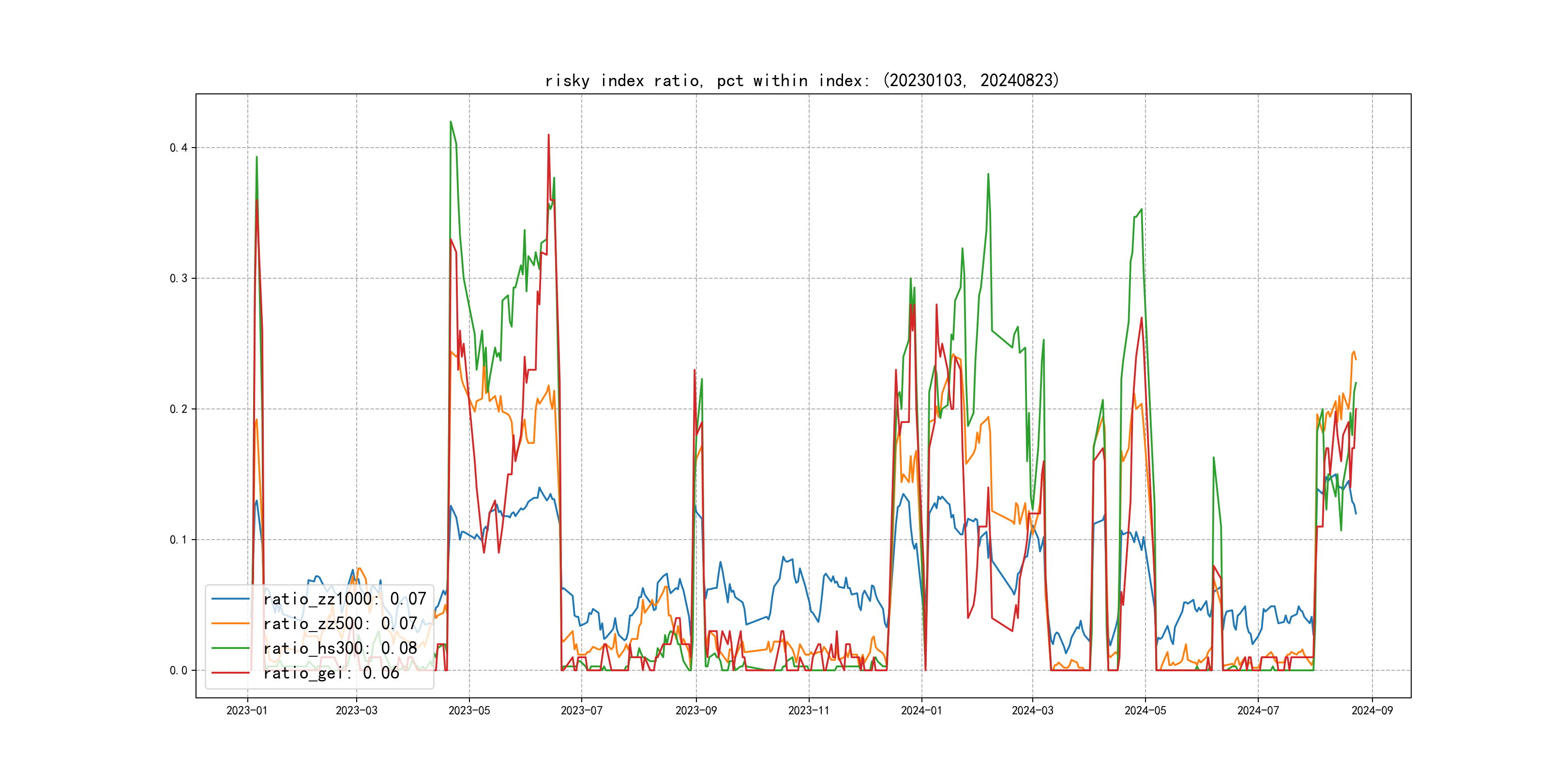Click the 0.2 y-axis tick label
This screenshot has width=1568, height=784.
coord(179,409)
